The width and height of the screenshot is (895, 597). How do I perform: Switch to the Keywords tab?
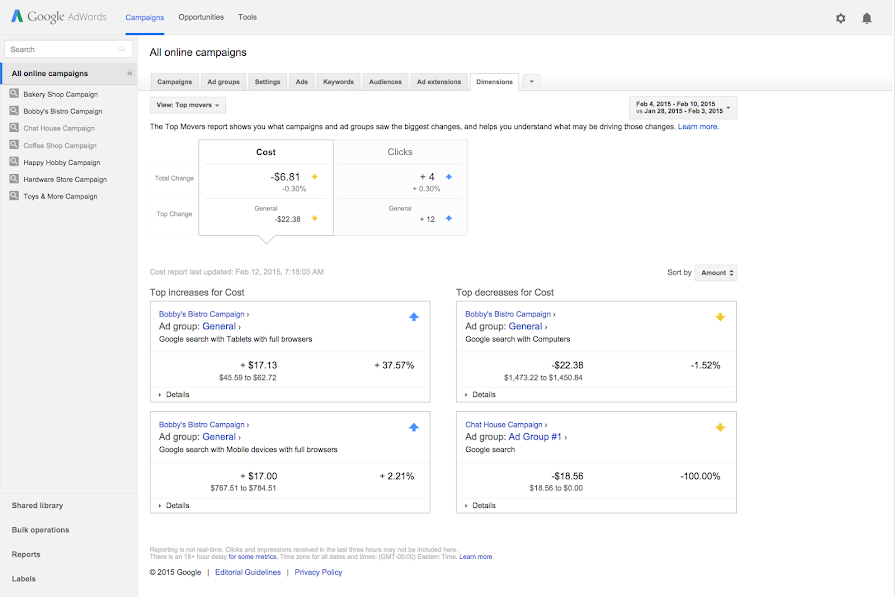coord(338,82)
